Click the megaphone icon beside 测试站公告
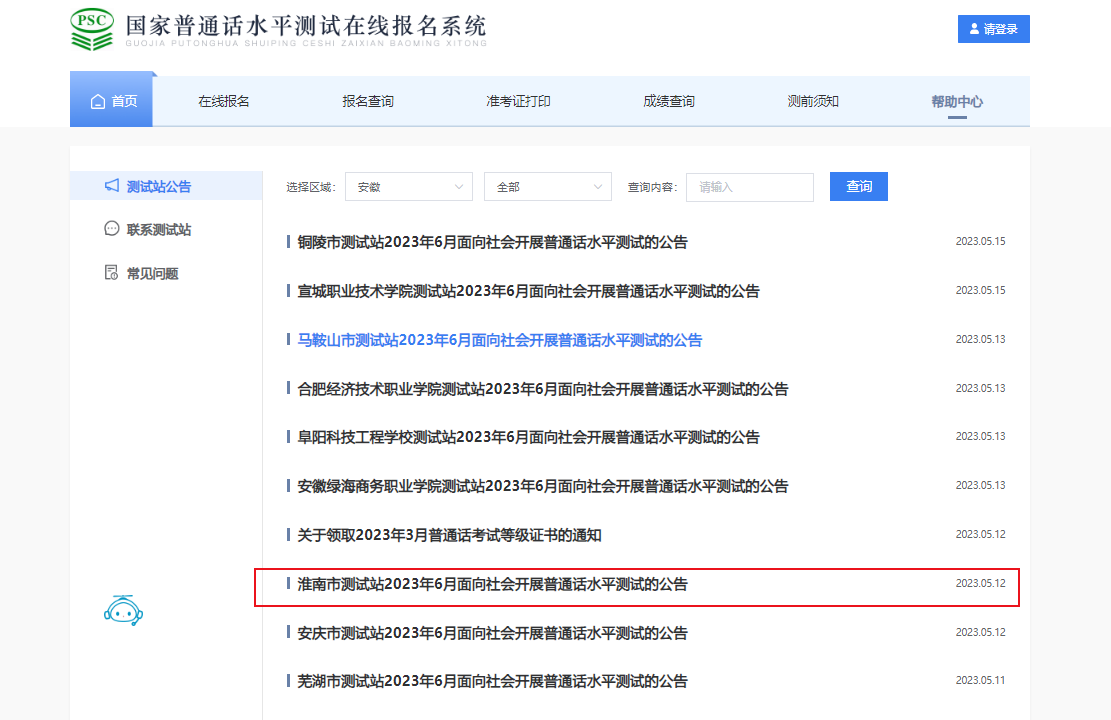 click(x=112, y=186)
